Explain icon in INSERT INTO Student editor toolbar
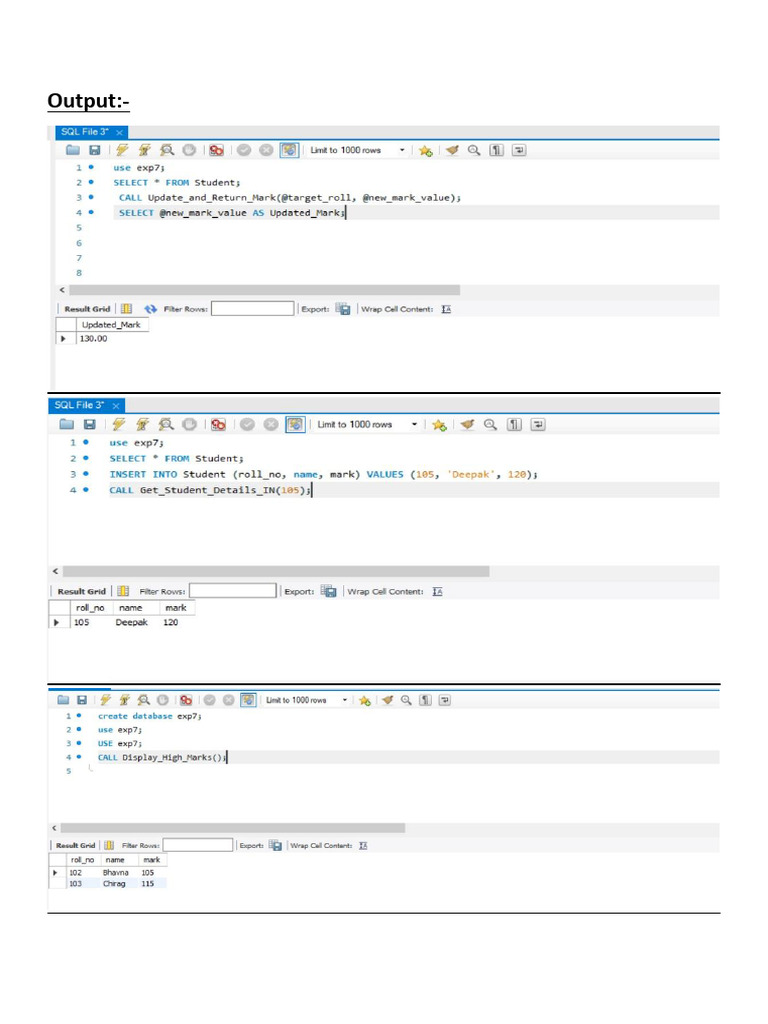 [167, 424]
